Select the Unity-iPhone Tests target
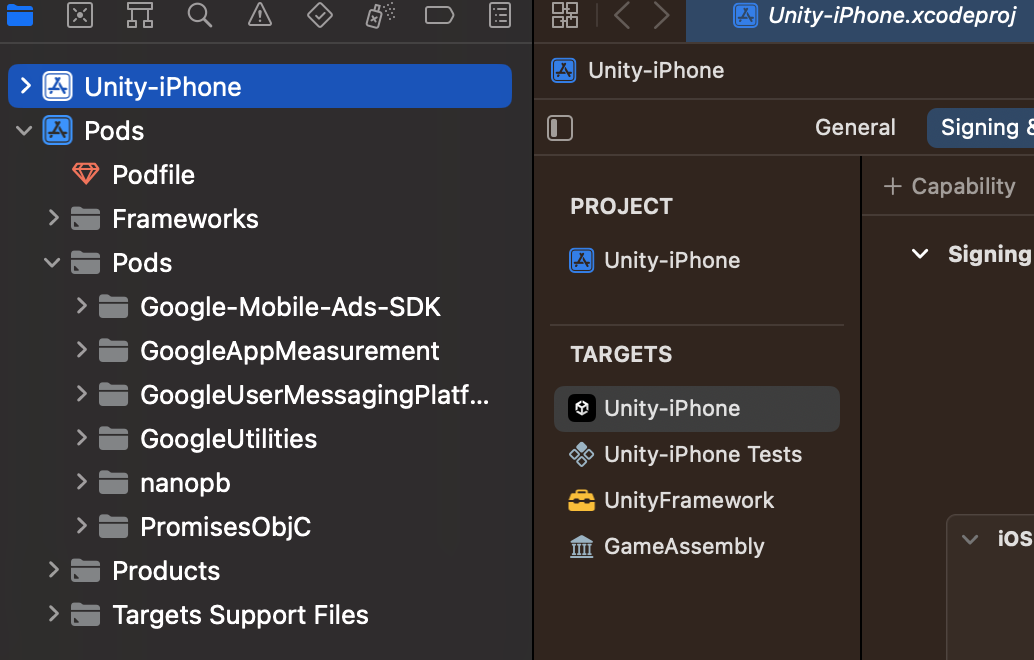 pos(696,454)
